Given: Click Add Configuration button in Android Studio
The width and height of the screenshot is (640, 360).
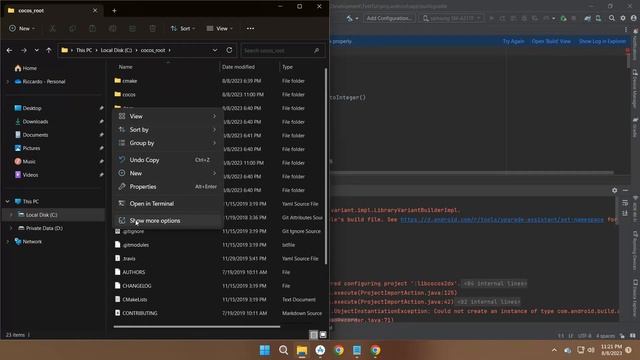Looking at the screenshot, I should (389, 18).
